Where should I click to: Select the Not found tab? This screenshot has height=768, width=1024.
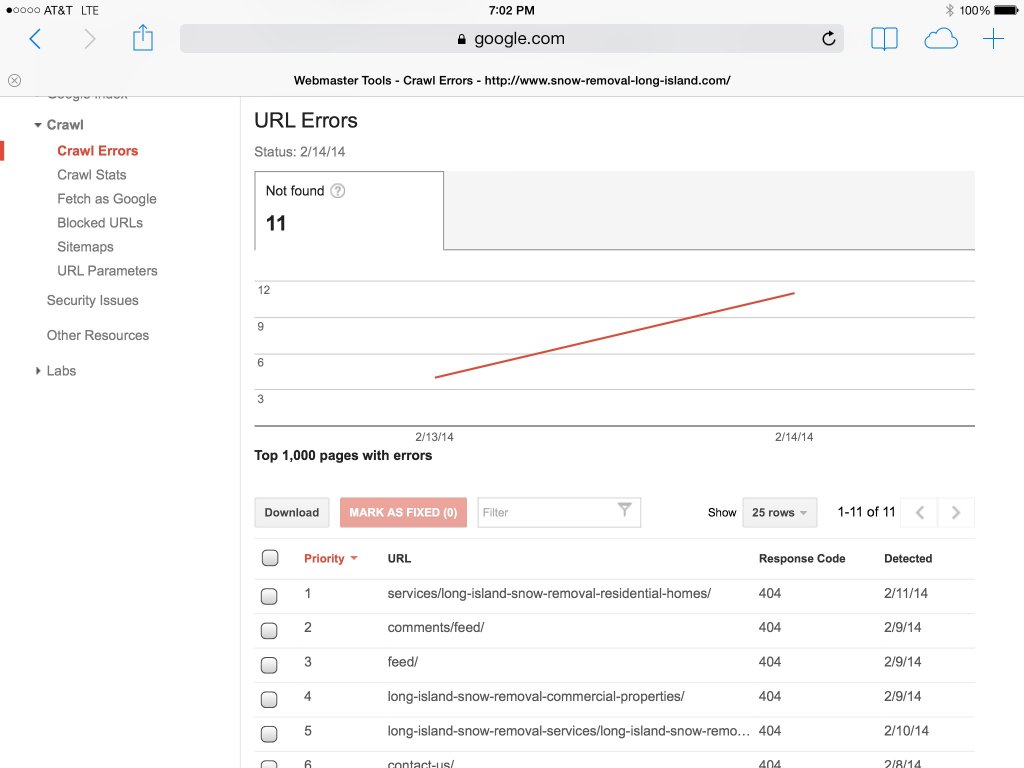tap(349, 210)
